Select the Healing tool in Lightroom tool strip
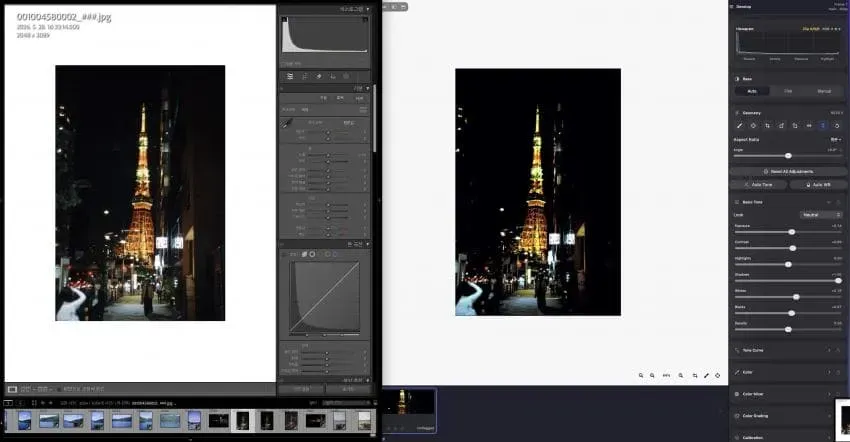Image resolution: width=850 pixels, height=442 pixels. (319, 76)
